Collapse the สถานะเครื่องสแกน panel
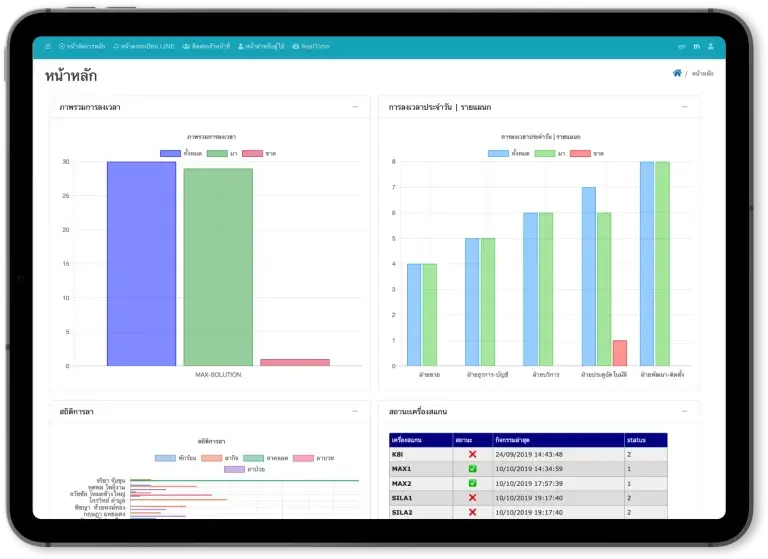 click(x=685, y=411)
